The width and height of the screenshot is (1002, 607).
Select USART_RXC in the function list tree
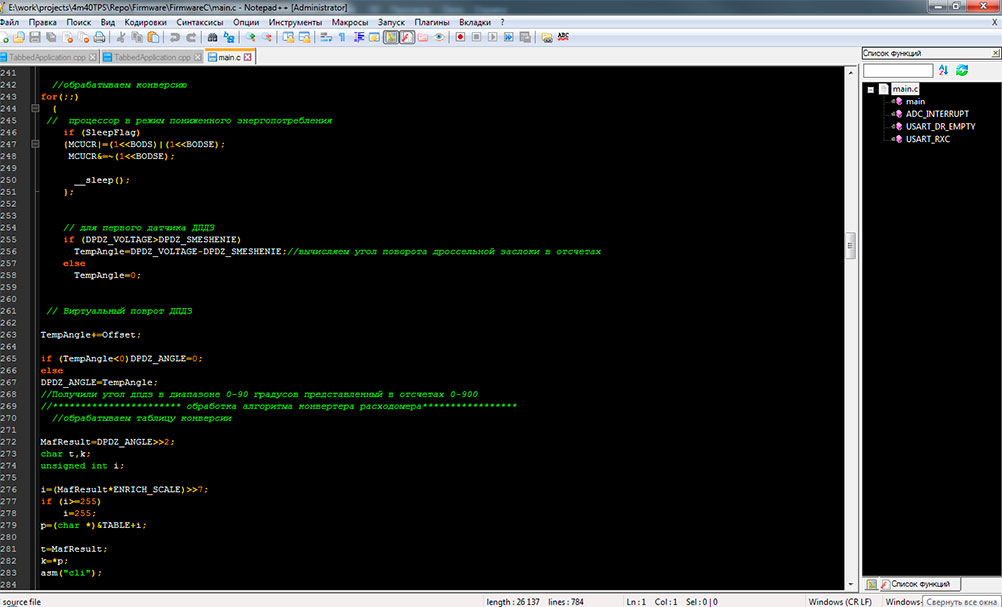coord(928,139)
